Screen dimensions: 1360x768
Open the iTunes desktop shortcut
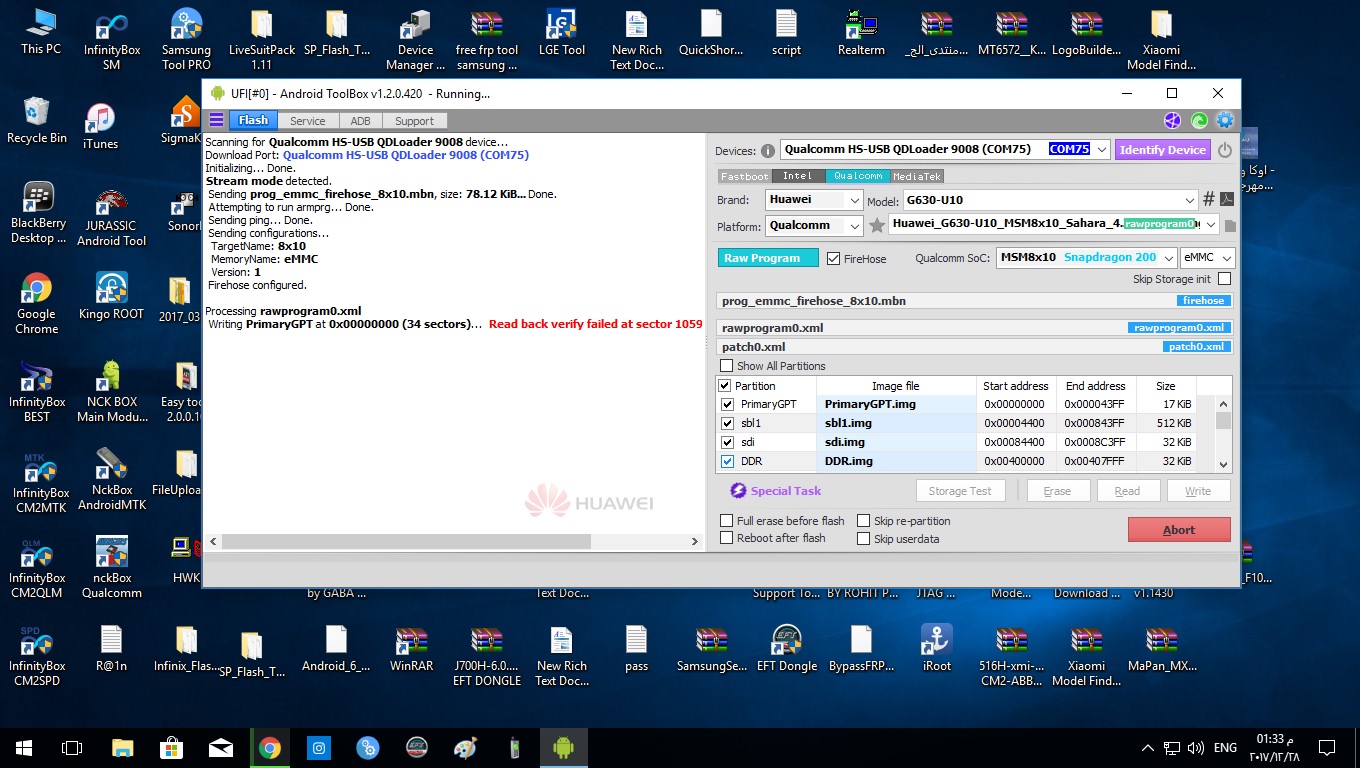(x=100, y=126)
